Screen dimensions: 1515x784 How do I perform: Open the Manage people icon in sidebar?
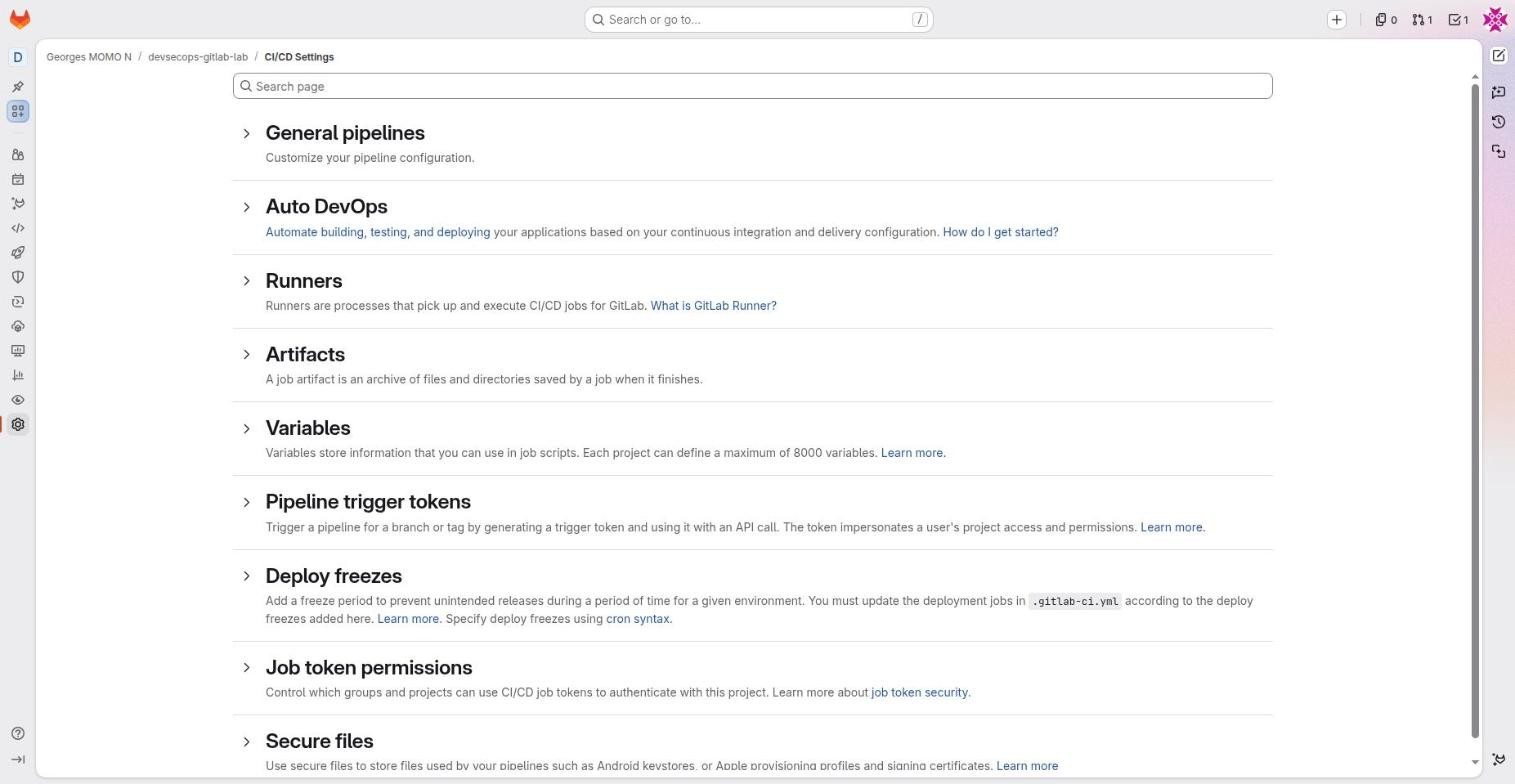pos(18,155)
